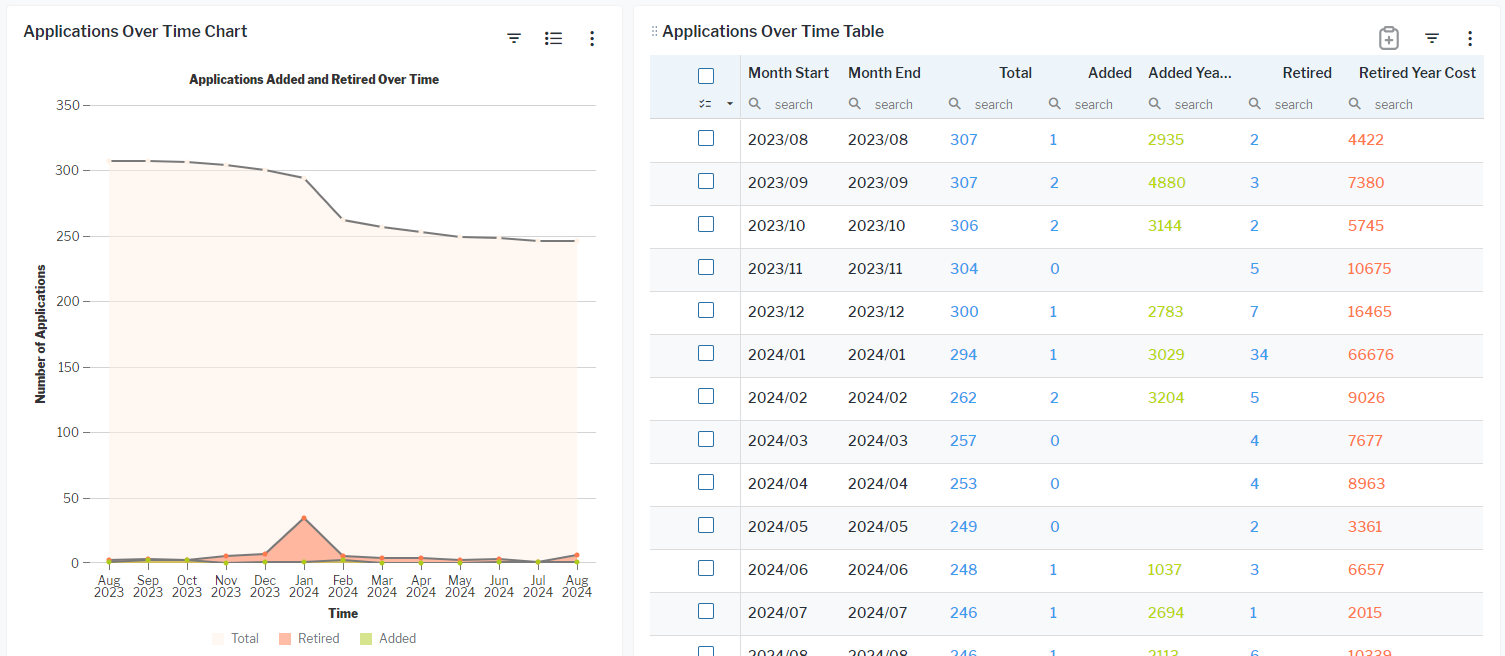Toggle the chart legend list icon
The height and width of the screenshot is (656, 1505).
(x=553, y=38)
